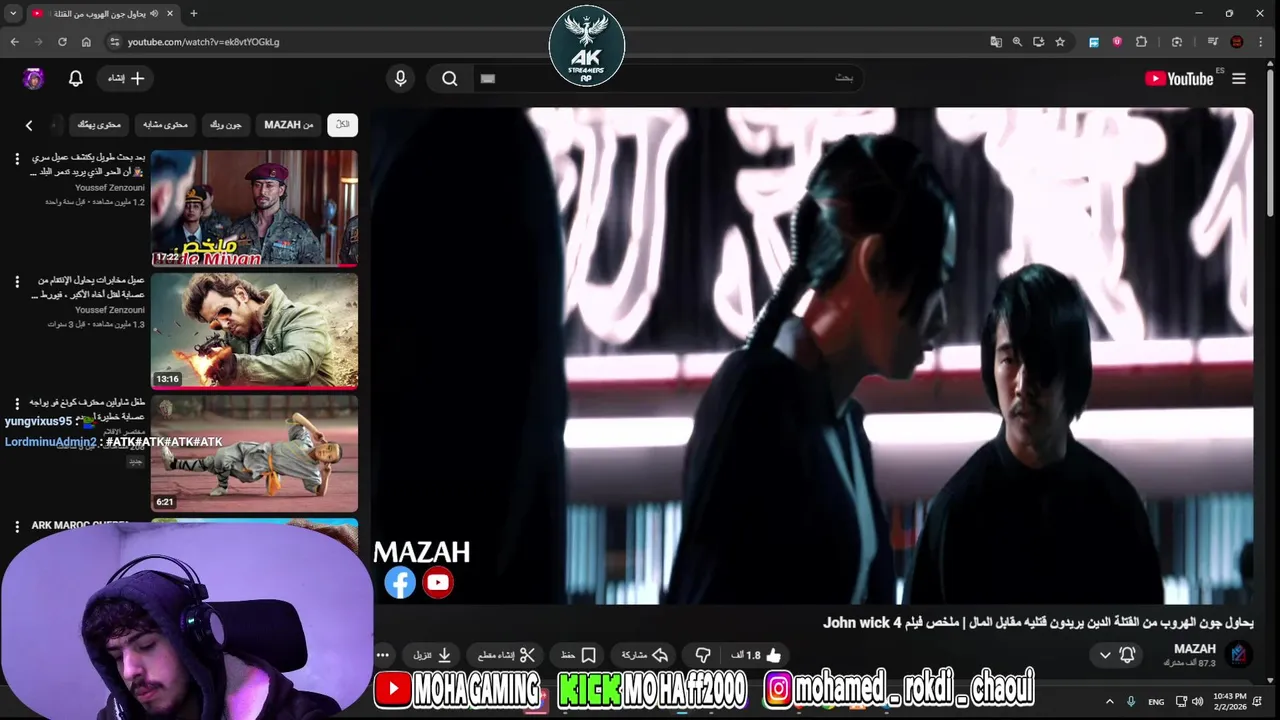
Task: Show more filter chips with the arrow
Action: pos(29,125)
